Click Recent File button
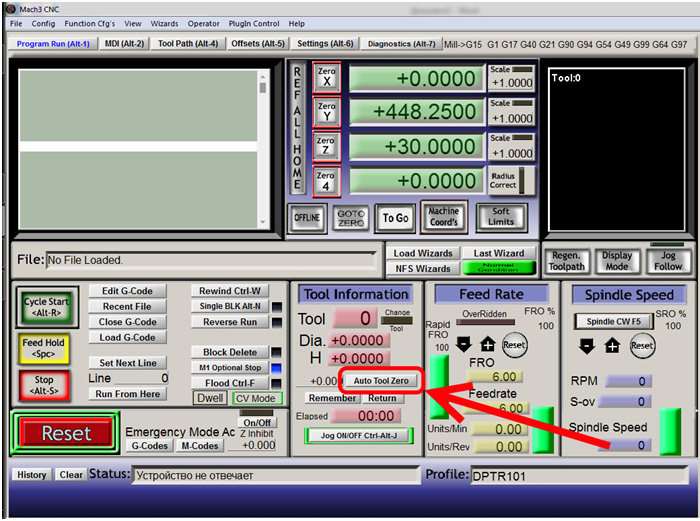The image size is (700, 521). point(127,307)
